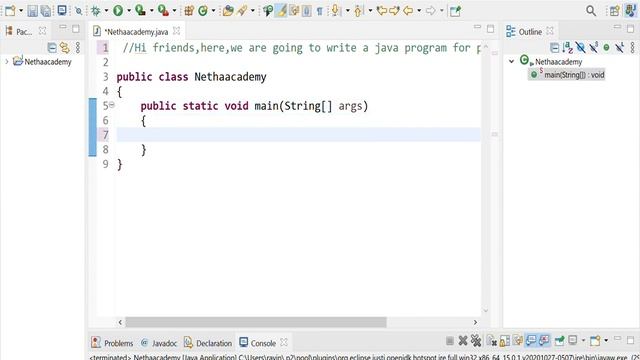The image size is (640, 360).
Task: Click the New file wizard icon
Action: pos(10,11)
